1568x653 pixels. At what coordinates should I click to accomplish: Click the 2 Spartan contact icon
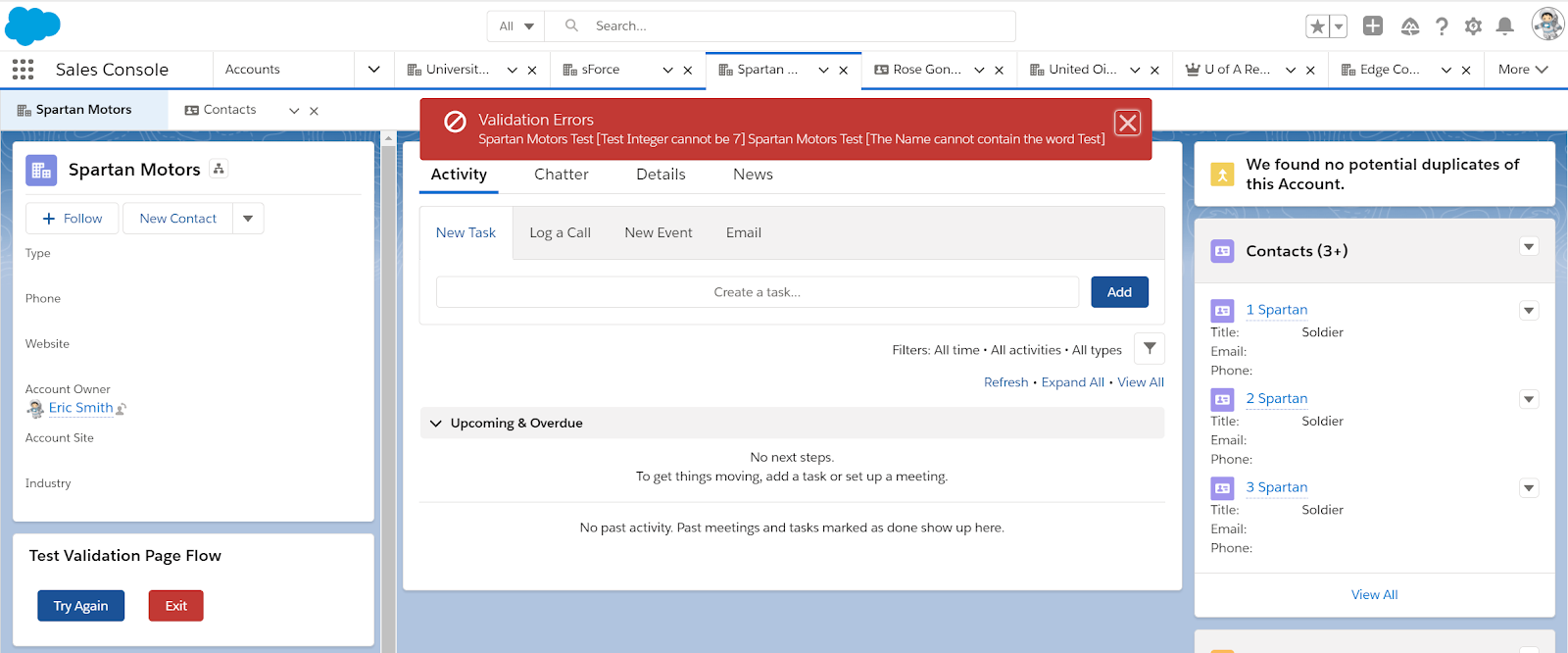tap(1222, 400)
